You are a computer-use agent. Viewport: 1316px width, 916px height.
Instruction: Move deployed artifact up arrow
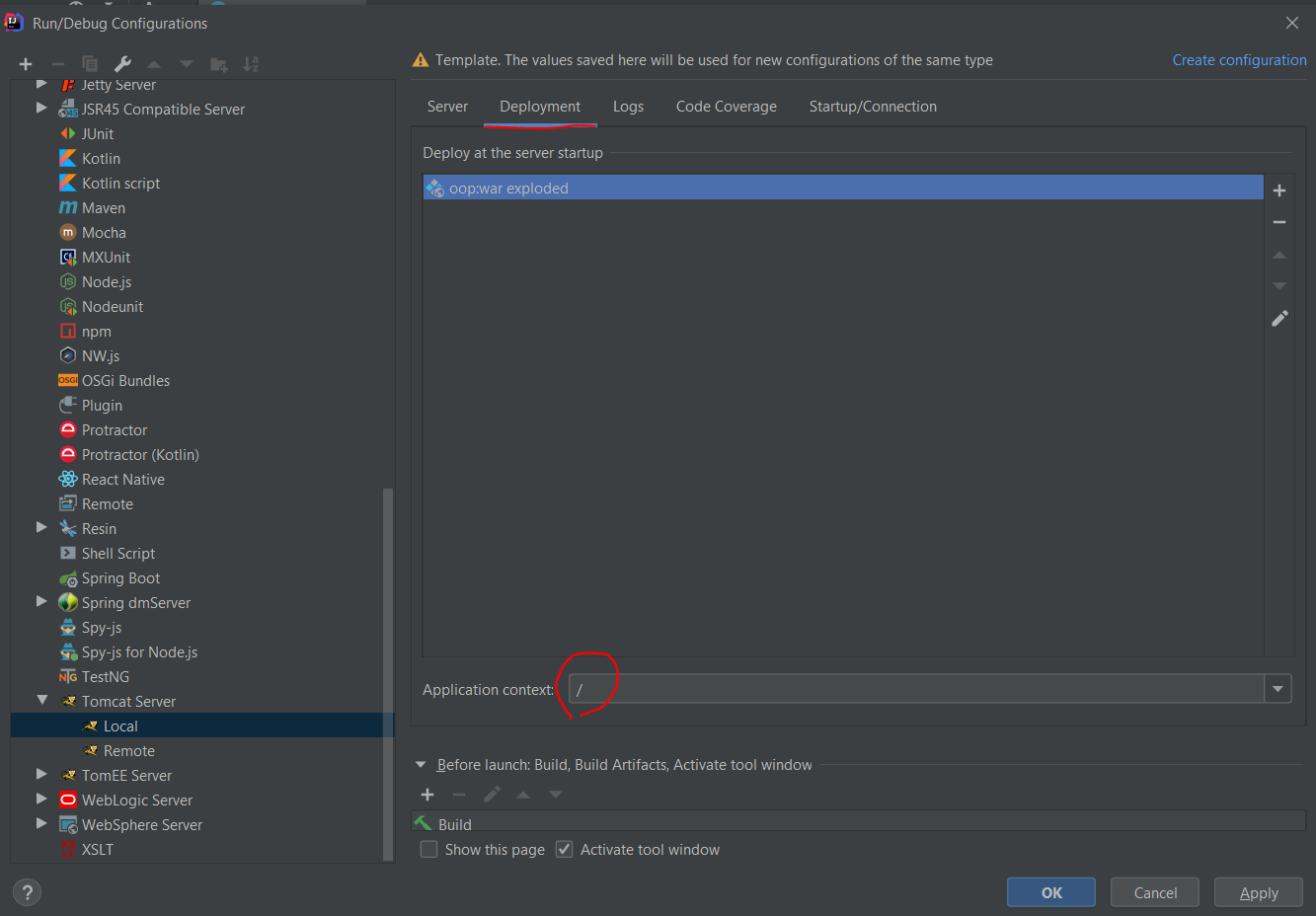[1279, 255]
